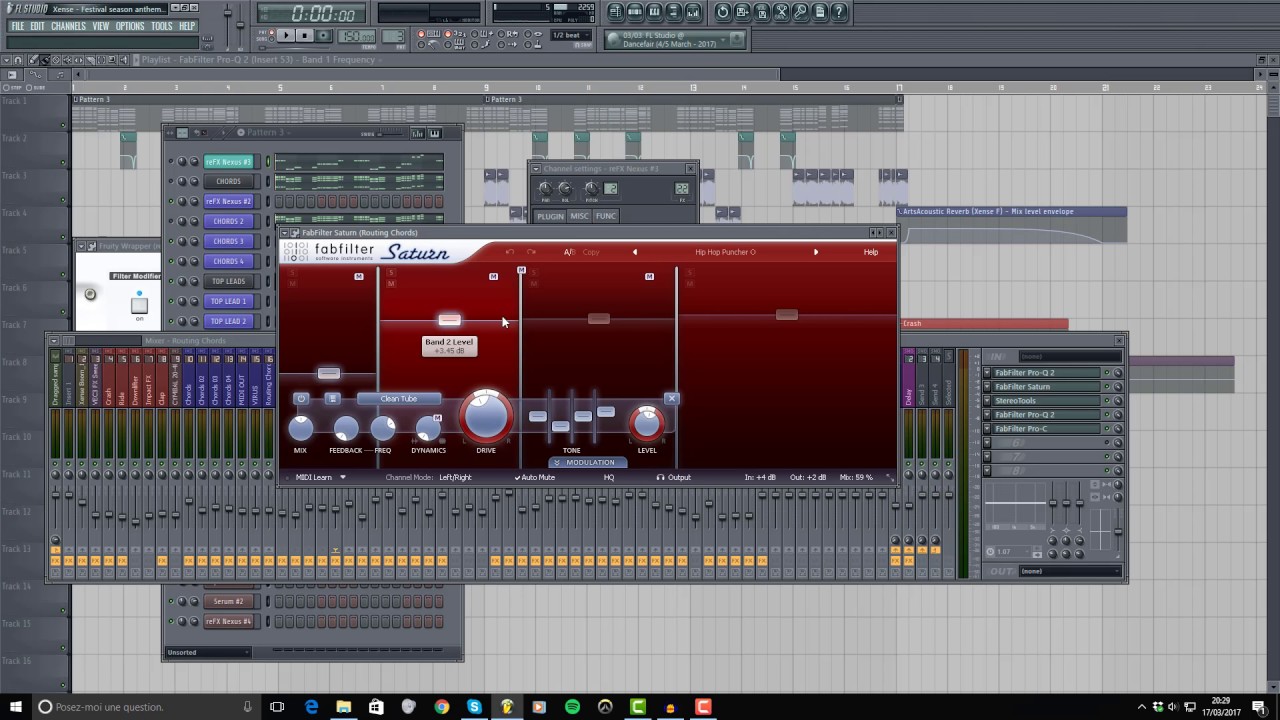Click the question mark help icon

click(x=839, y=12)
